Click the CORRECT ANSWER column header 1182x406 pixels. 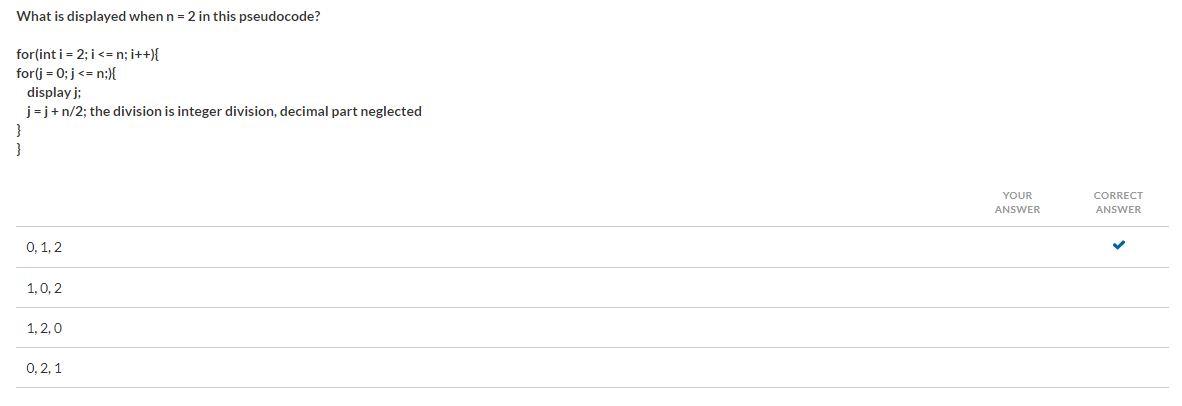click(x=1118, y=202)
